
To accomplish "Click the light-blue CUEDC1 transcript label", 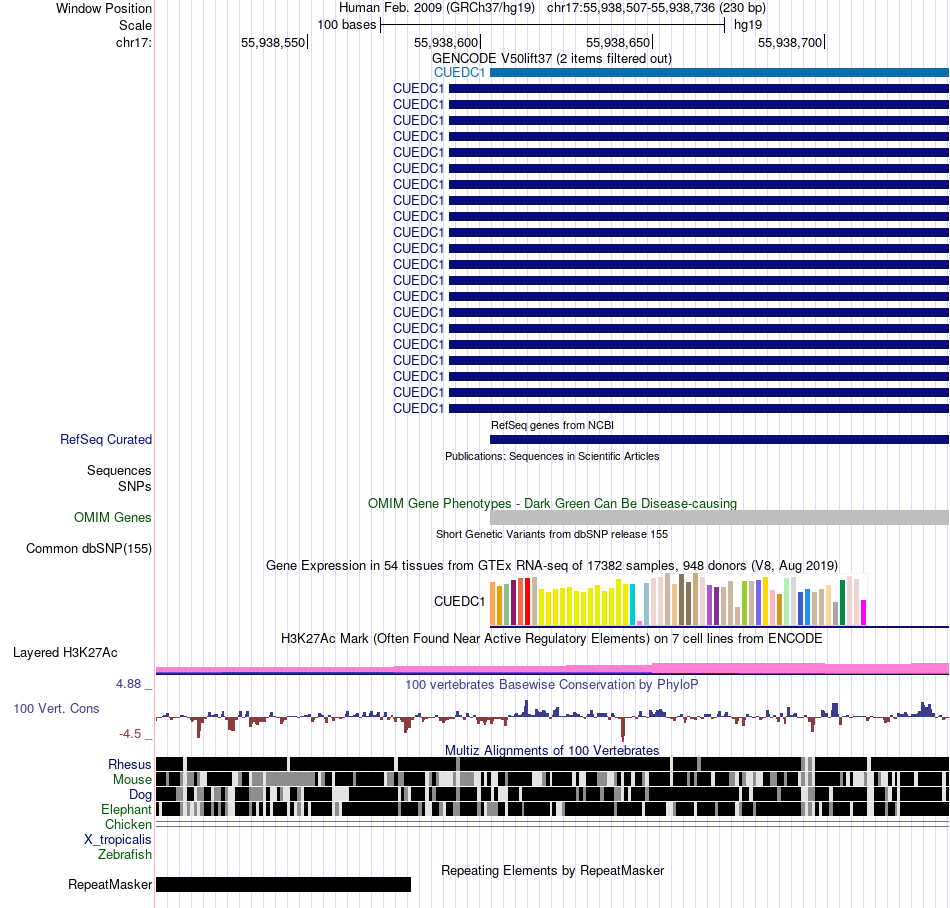I will tap(459, 73).
